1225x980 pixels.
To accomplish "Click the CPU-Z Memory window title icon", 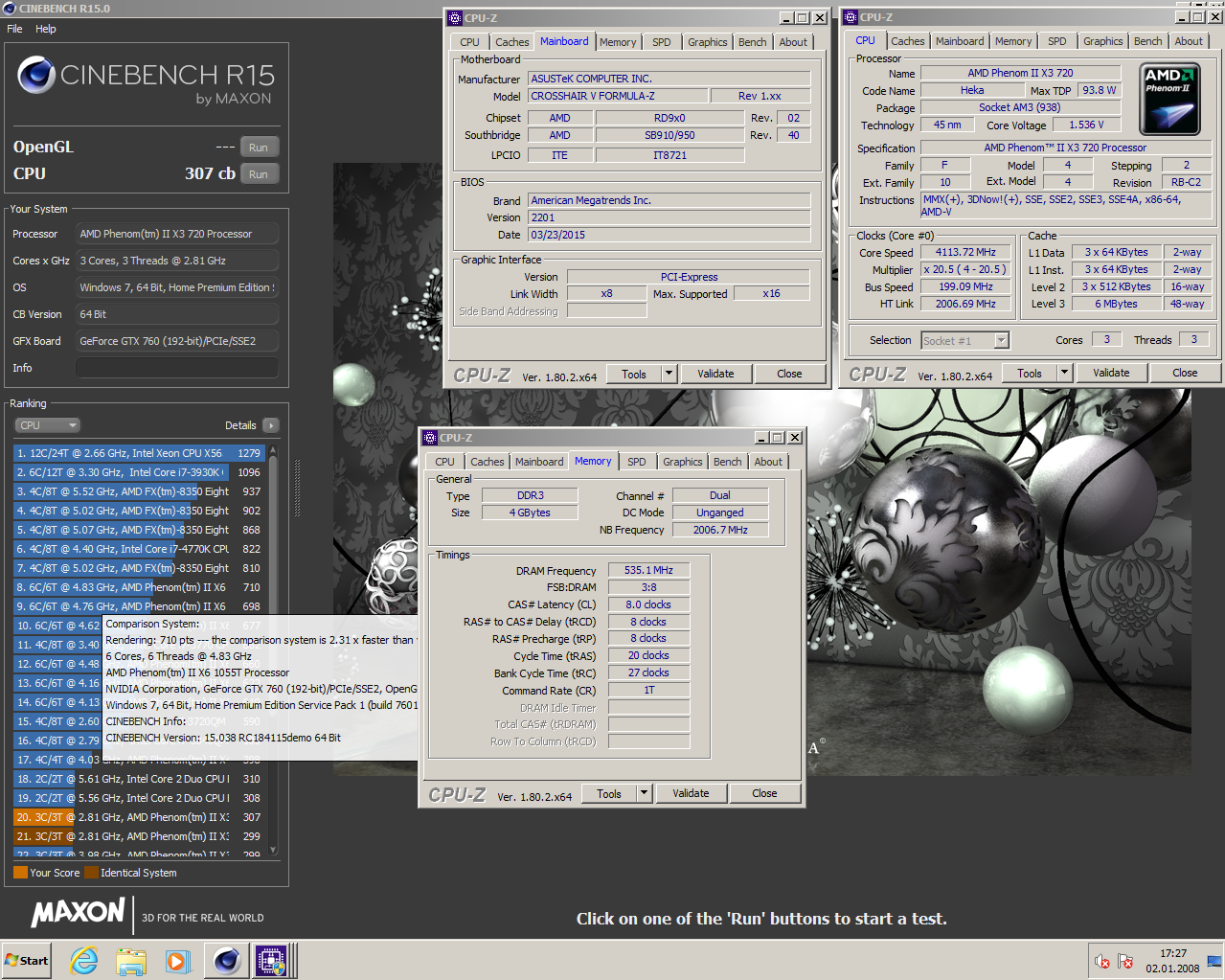I will (430, 438).
